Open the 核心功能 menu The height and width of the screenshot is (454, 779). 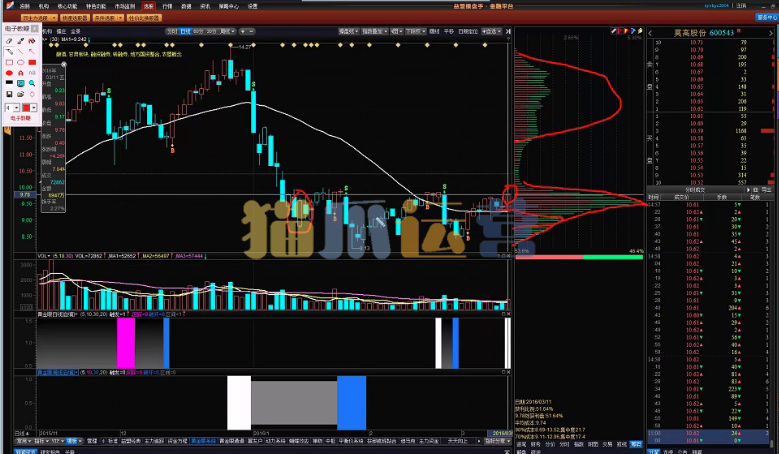click(67, 6)
